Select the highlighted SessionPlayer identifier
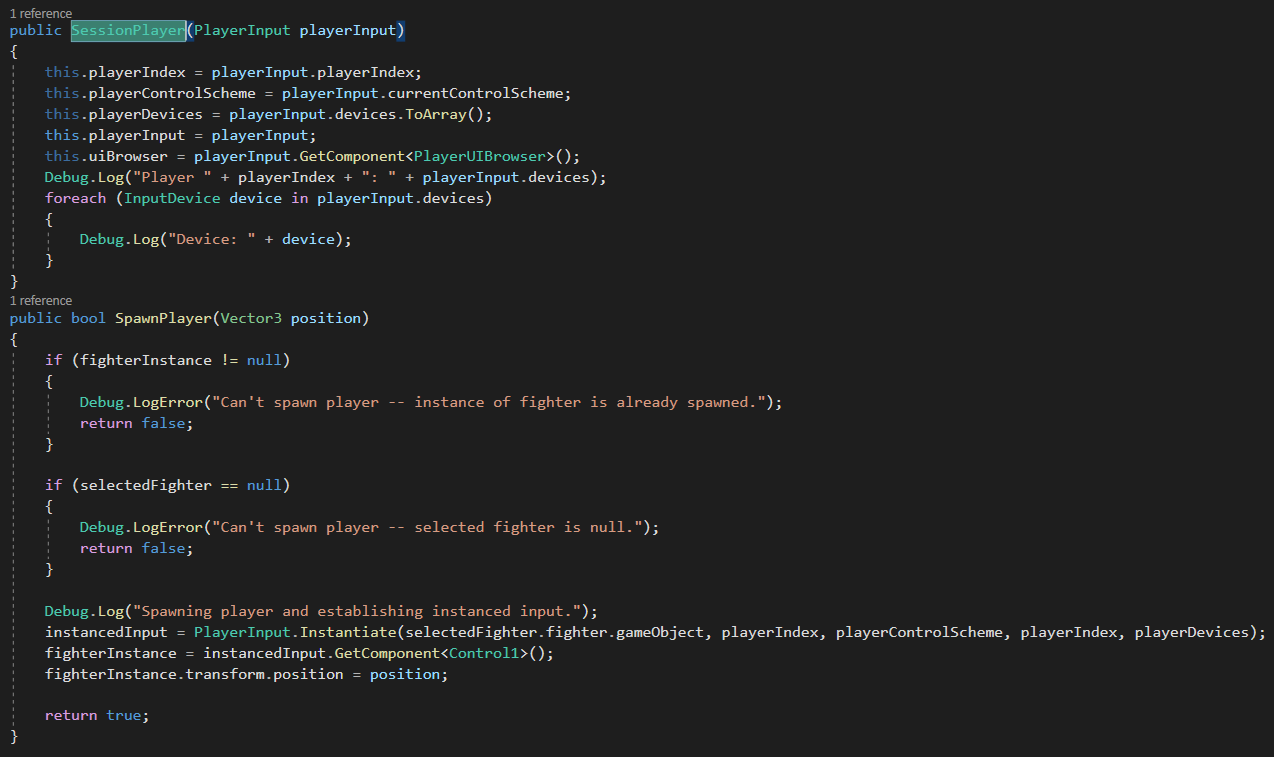This screenshot has height=757, width=1274. point(127,30)
